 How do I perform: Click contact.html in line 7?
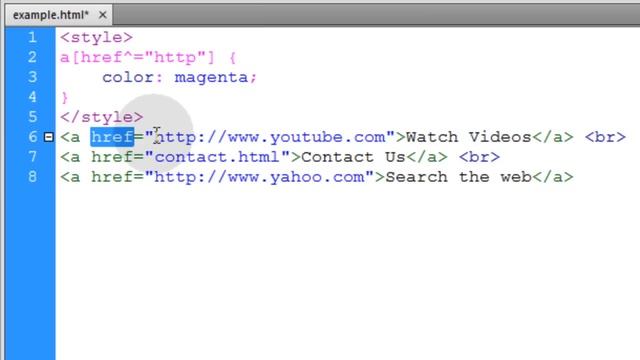pos(217,157)
